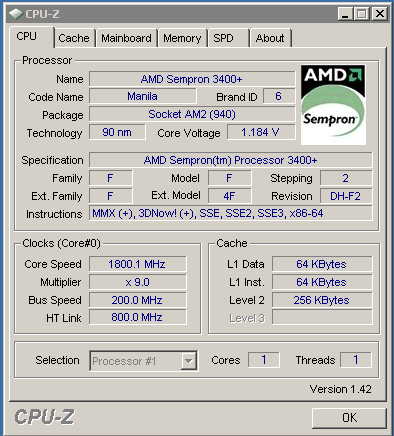Click the Model value F

pos(230,178)
